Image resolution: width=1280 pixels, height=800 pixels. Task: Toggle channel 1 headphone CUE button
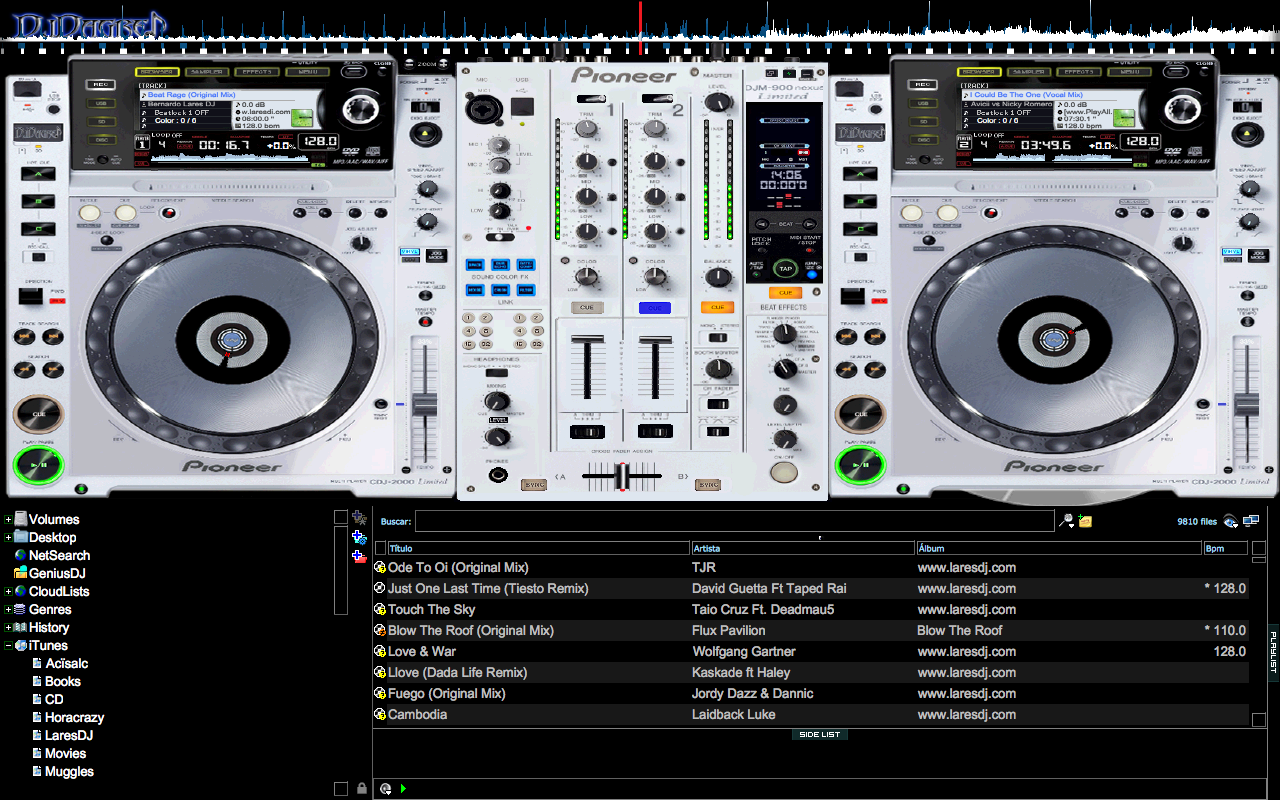587,308
